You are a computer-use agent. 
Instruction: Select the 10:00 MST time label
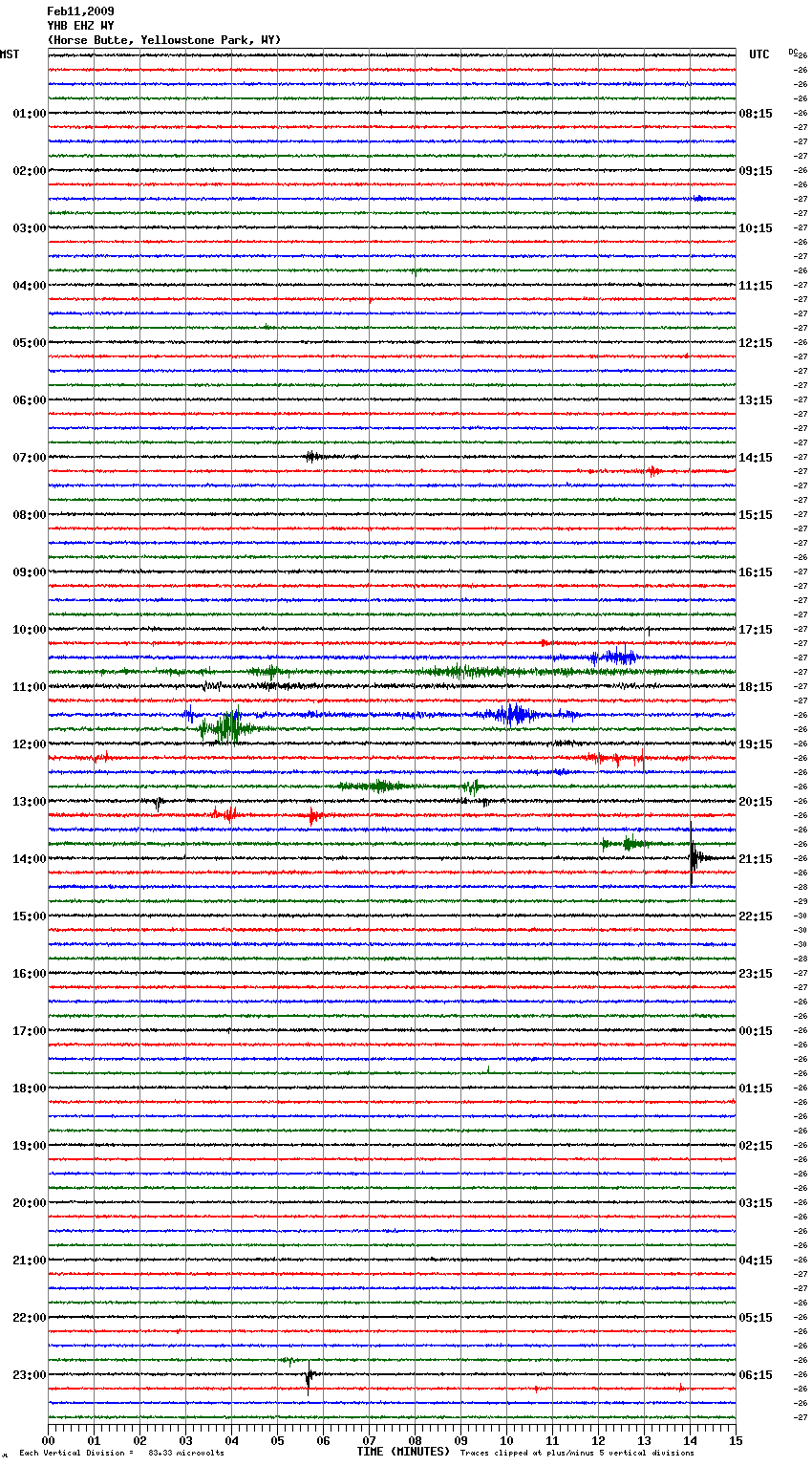pyautogui.click(x=30, y=630)
